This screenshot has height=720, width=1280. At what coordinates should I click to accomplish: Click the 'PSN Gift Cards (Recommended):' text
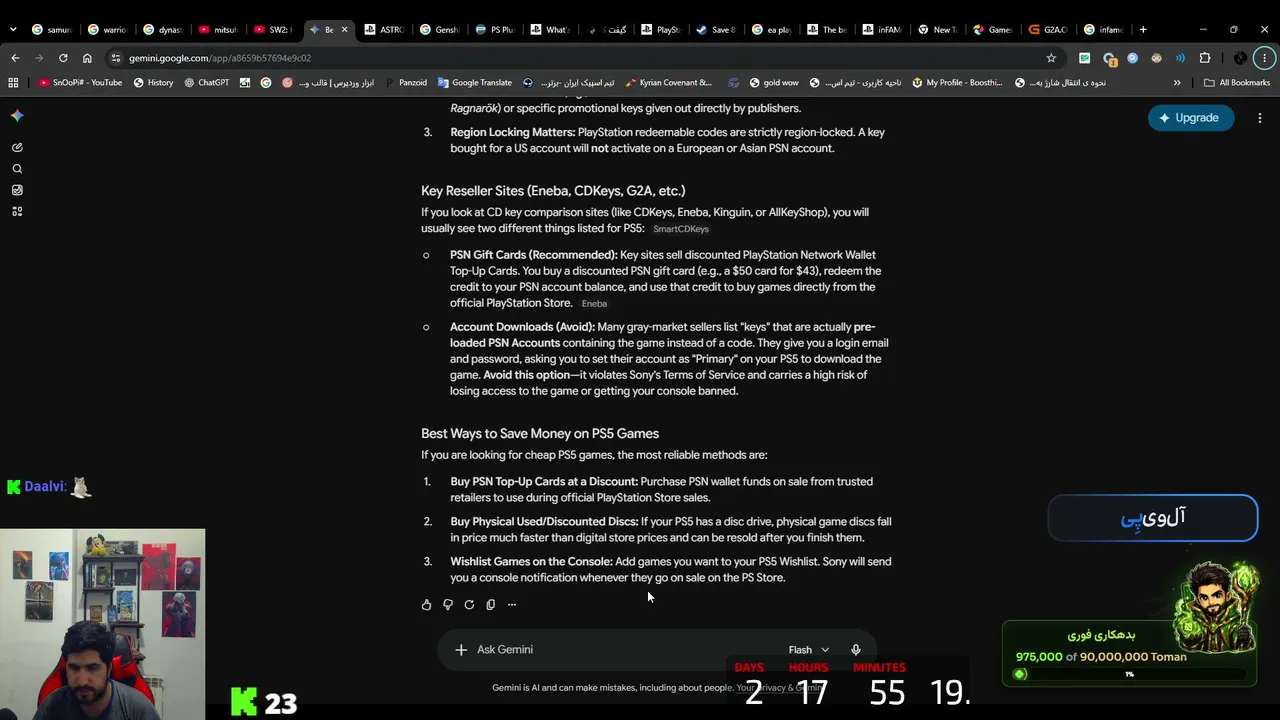[533, 255]
